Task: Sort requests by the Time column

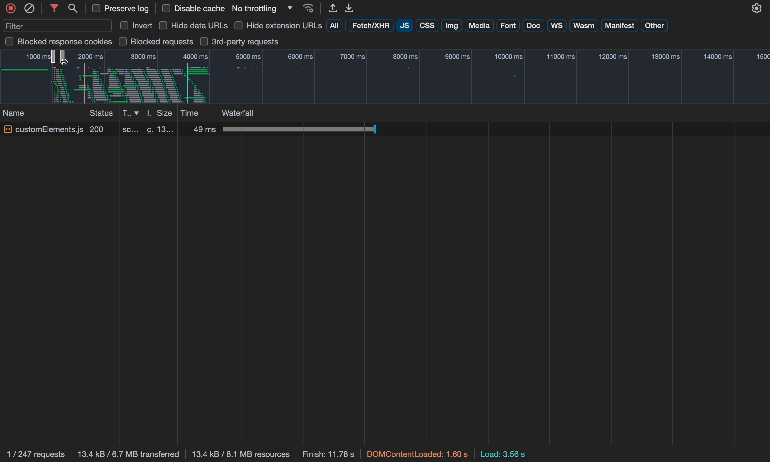Action: (x=189, y=113)
